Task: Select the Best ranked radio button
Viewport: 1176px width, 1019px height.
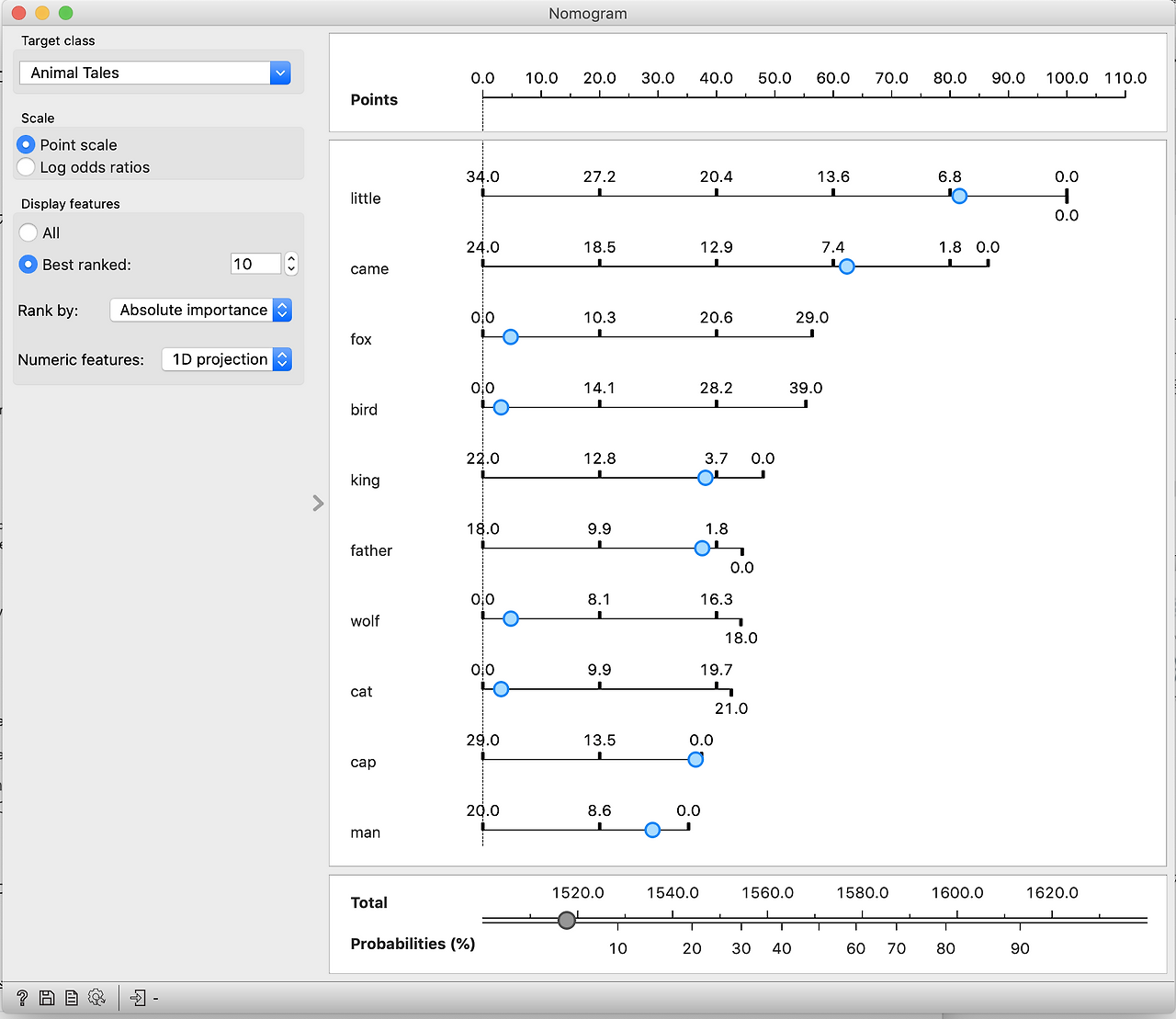Action: pyautogui.click(x=28, y=264)
